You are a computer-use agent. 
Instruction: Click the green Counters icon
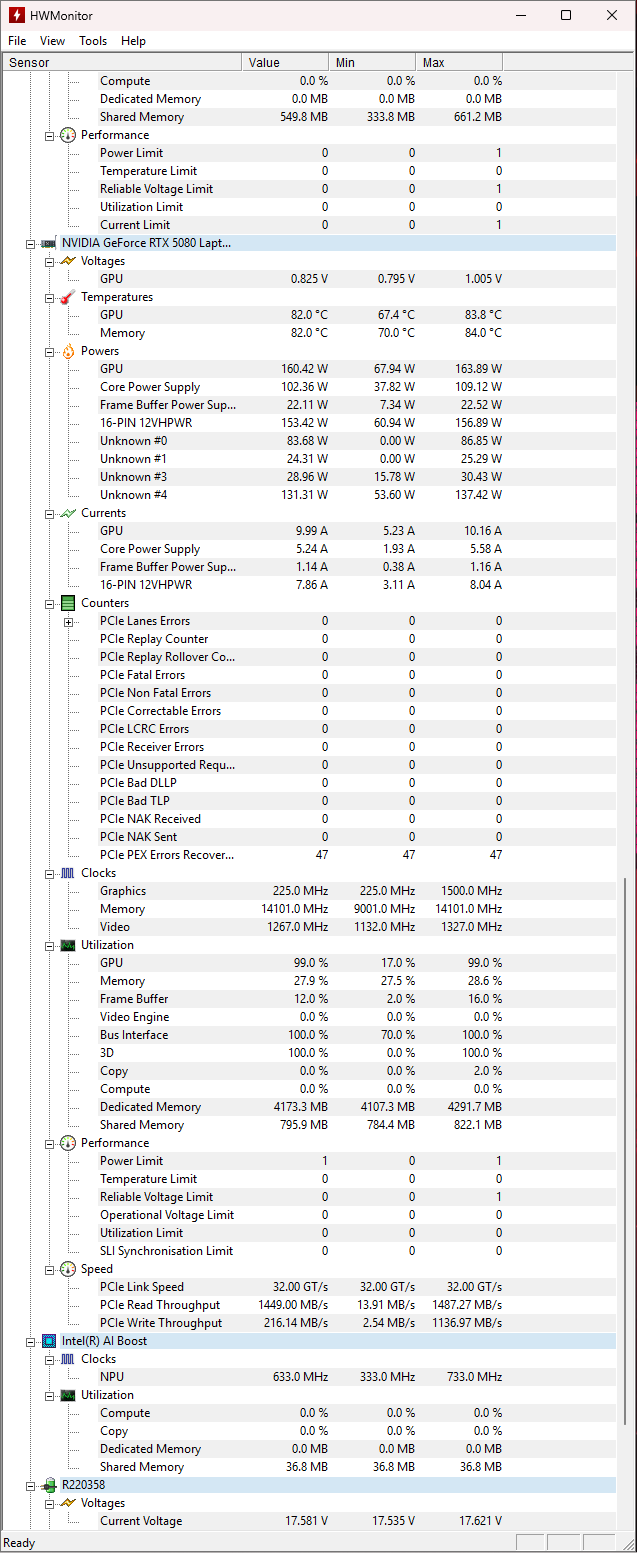(68, 603)
